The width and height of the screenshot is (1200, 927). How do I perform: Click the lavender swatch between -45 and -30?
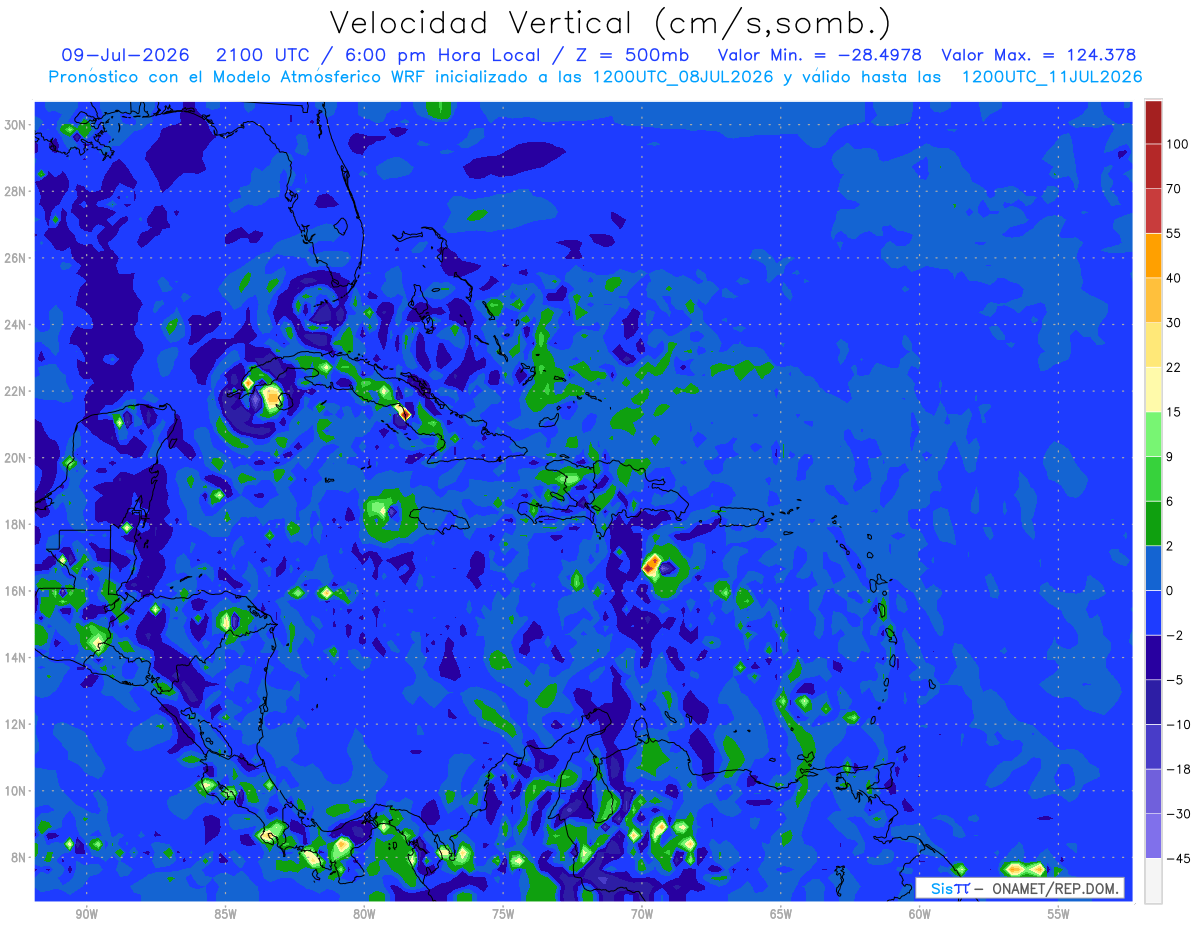pyautogui.click(x=1153, y=836)
